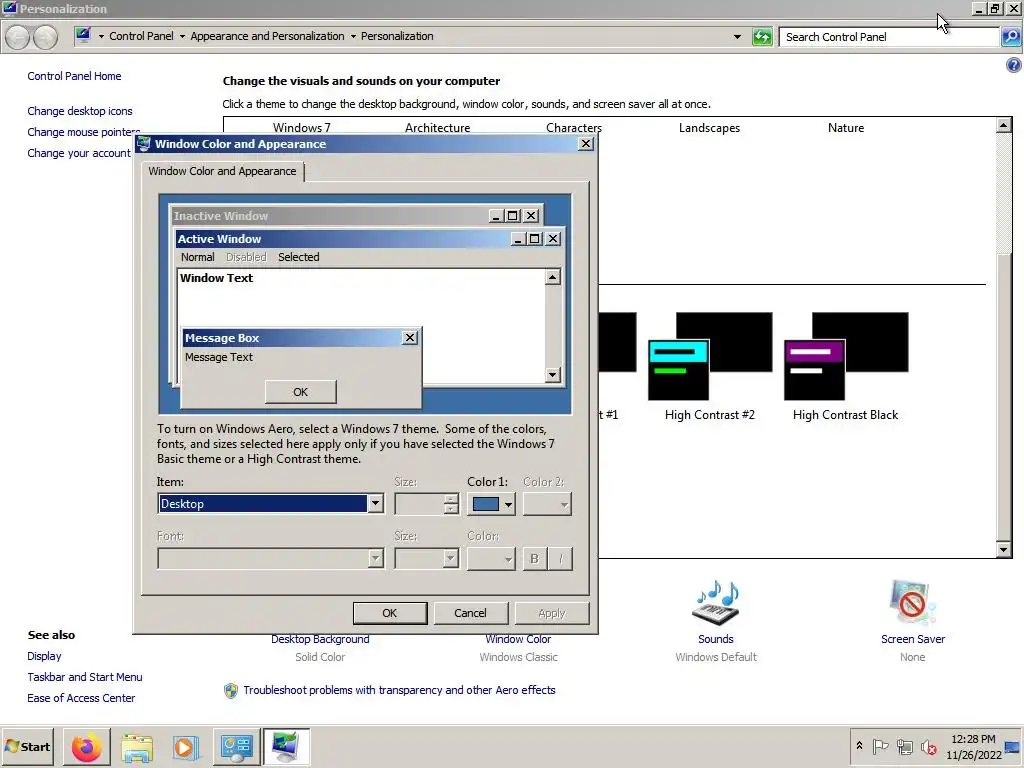Click the Sounds icon

coord(716,602)
